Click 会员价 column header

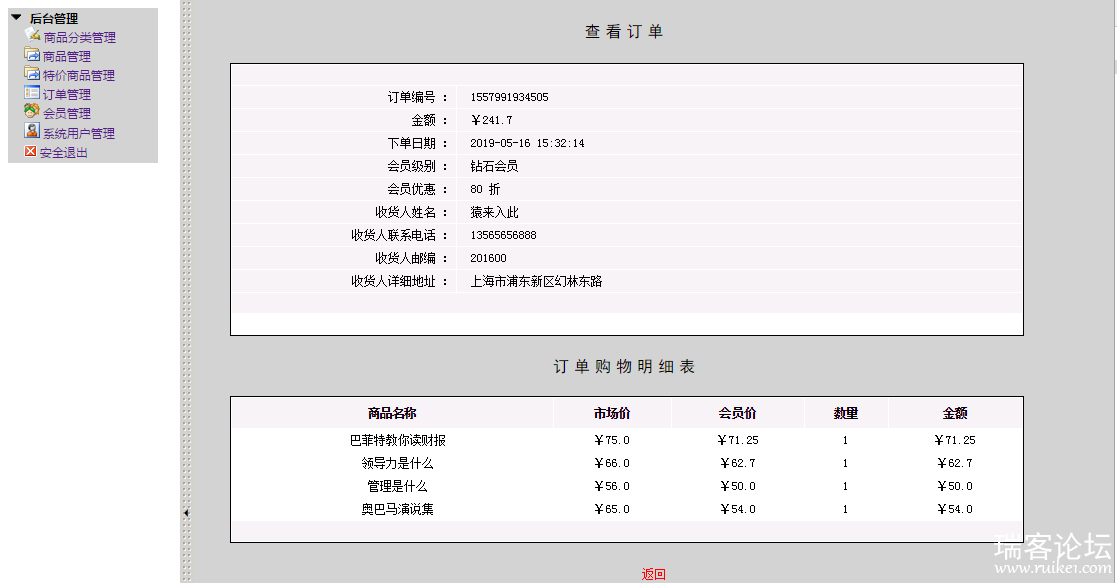click(737, 413)
